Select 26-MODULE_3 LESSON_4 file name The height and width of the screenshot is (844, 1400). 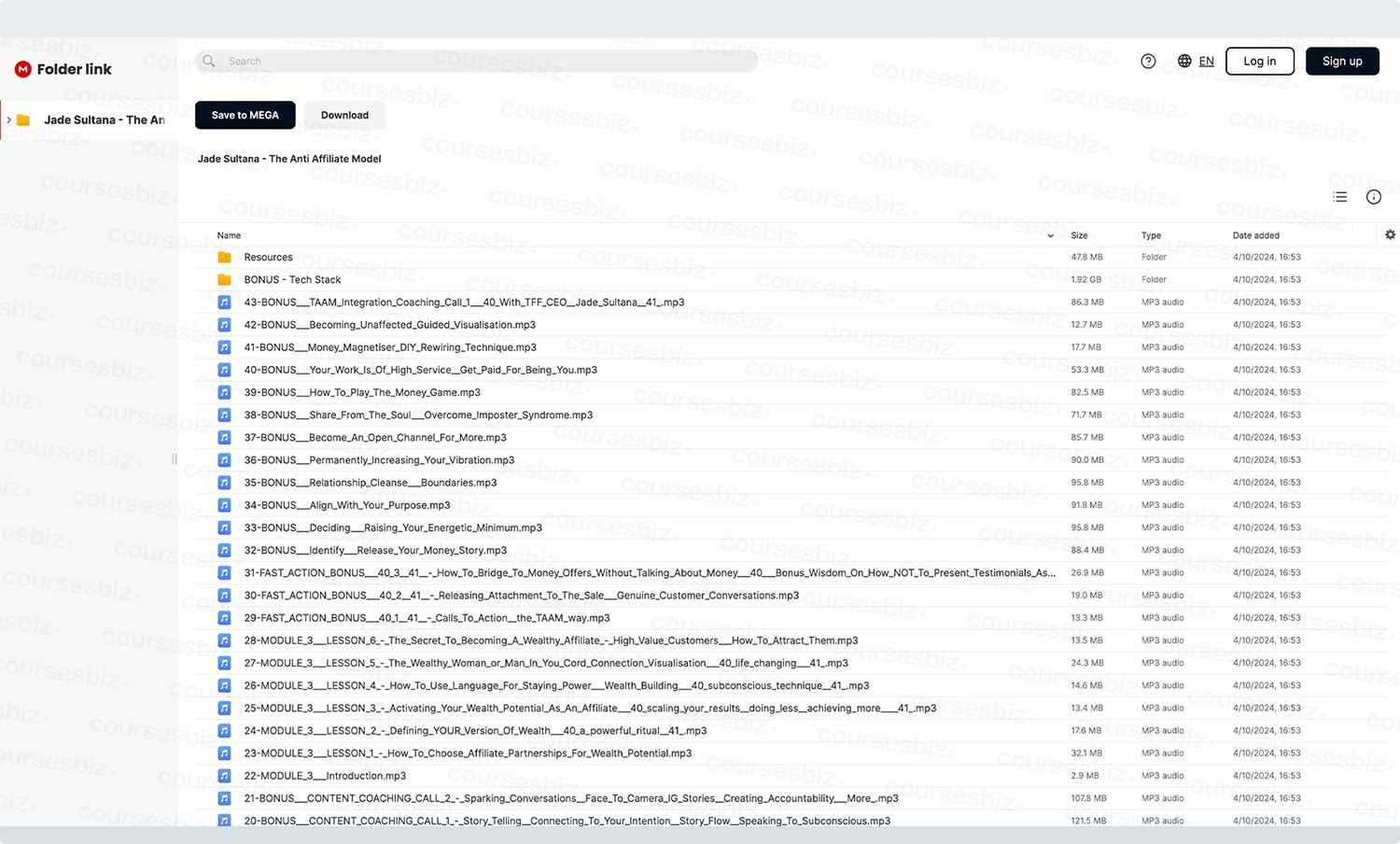click(556, 685)
